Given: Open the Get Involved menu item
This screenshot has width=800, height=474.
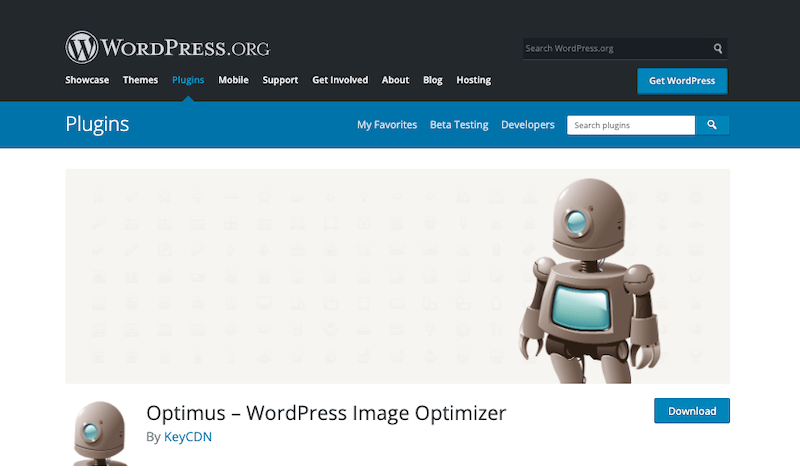Looking at the screenshot, I should point(340,80).
